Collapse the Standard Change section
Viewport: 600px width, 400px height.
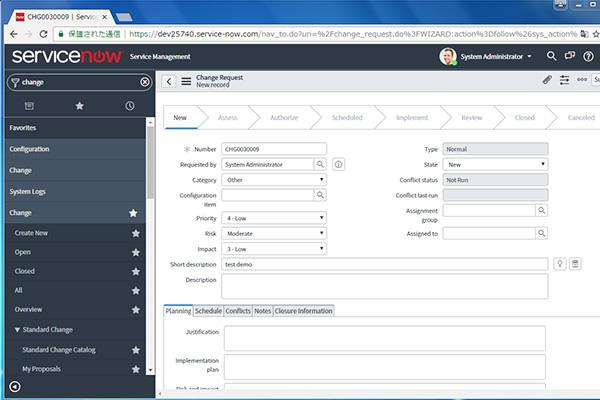click(x=17, y=330)
